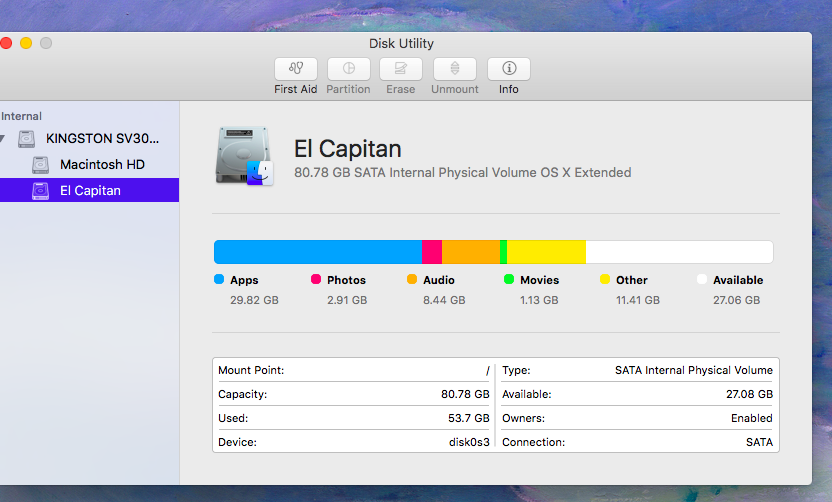Collapse the KINGSTON SV30 disk tree
This screenshot has width=832, height=502.
click(x=3, y=139)
